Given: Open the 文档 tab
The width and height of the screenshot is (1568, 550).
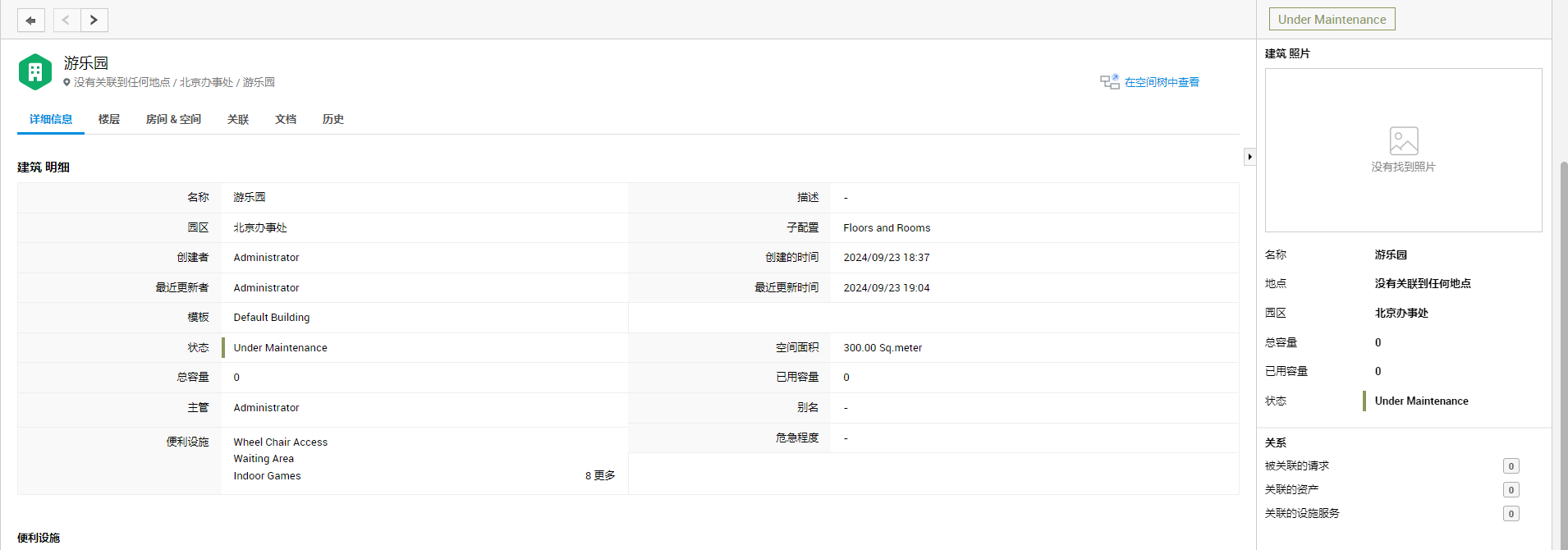Looking at the screenshot, I should [x=286, y=120].
